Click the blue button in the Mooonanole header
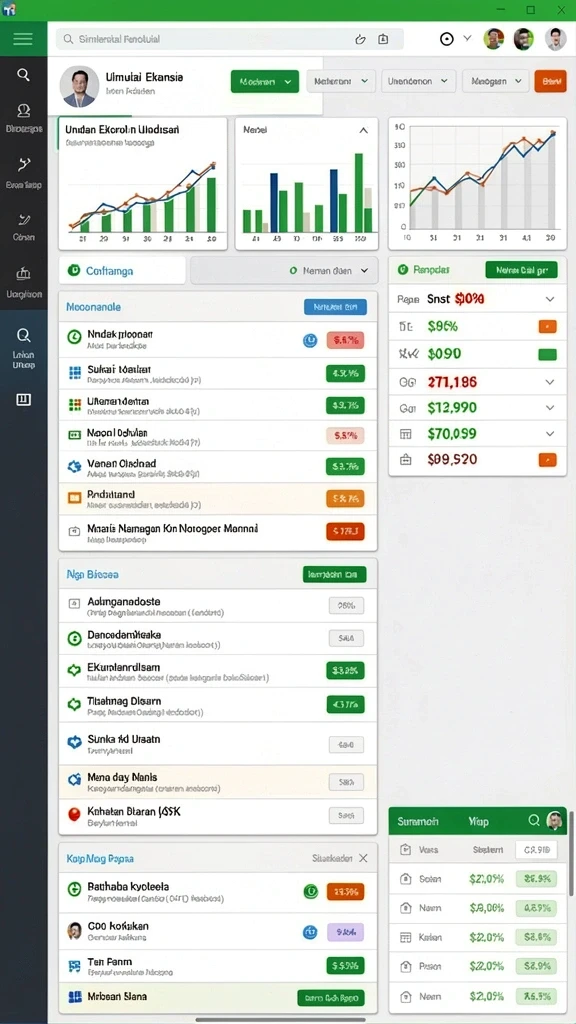 click(335, 307)
